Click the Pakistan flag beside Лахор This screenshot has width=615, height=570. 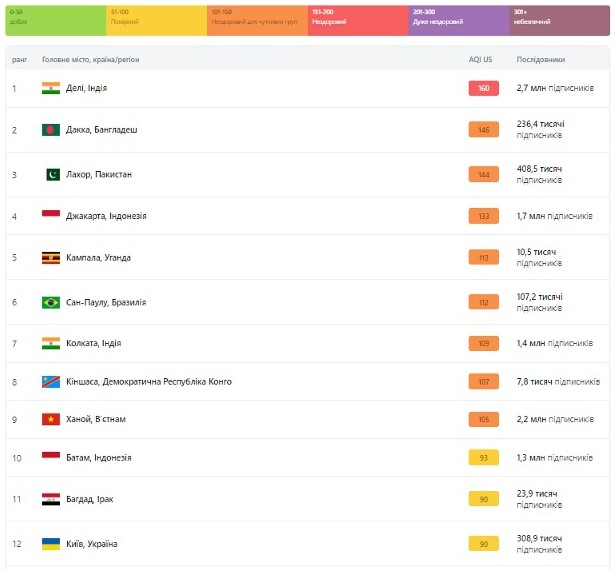[51, 175]
